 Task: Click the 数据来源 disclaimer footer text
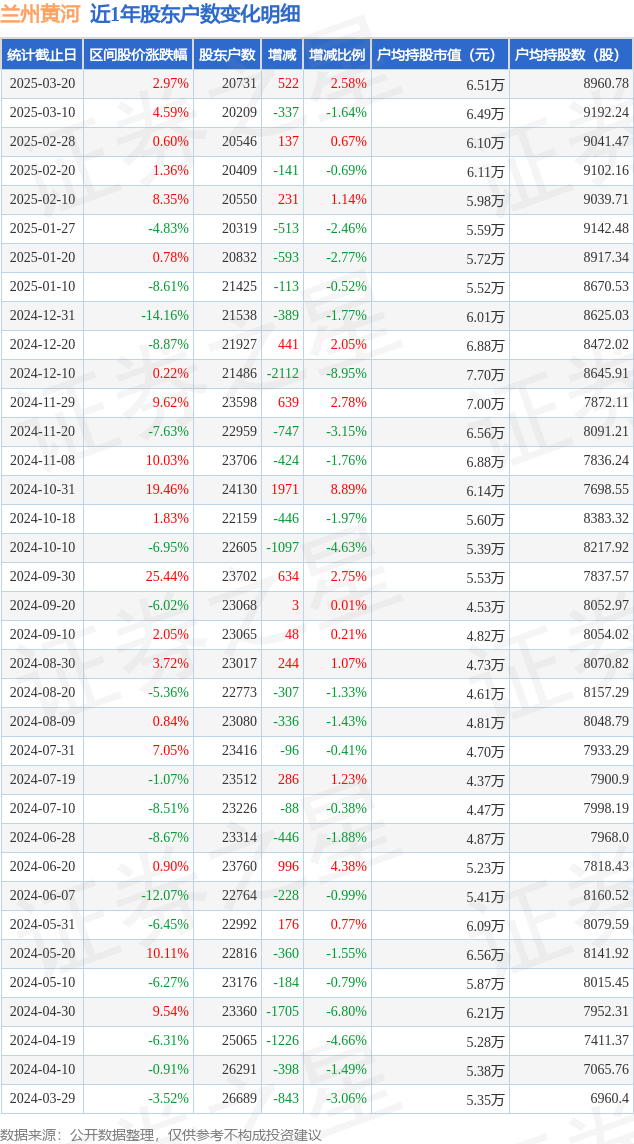tap(161, 1134)
